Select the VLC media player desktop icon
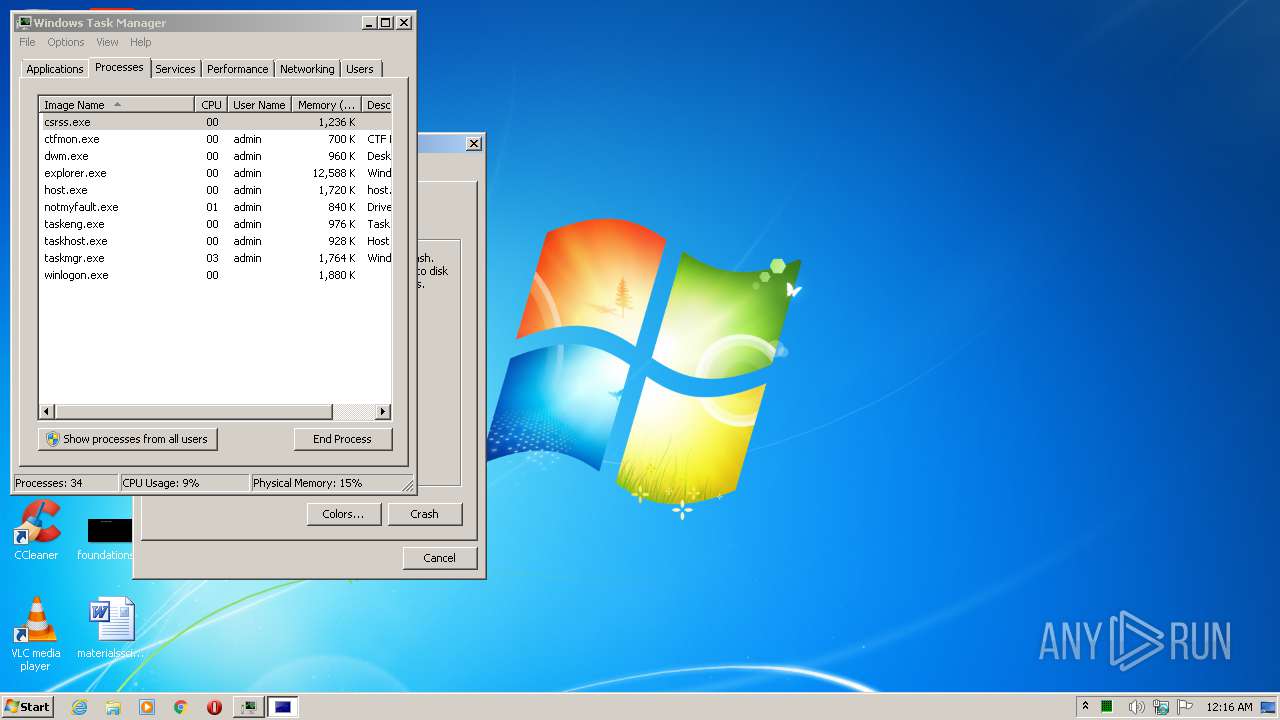This screenshot has height=720, width=1280. click(x=35, y=634)
